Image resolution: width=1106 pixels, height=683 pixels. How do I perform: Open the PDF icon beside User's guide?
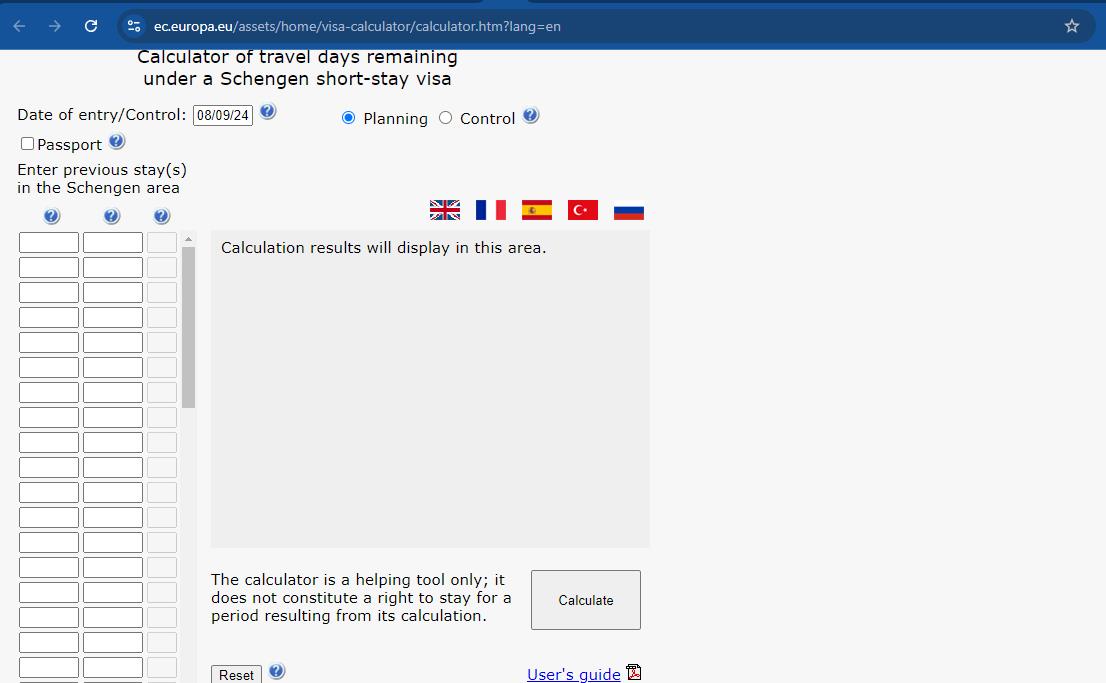634,673
